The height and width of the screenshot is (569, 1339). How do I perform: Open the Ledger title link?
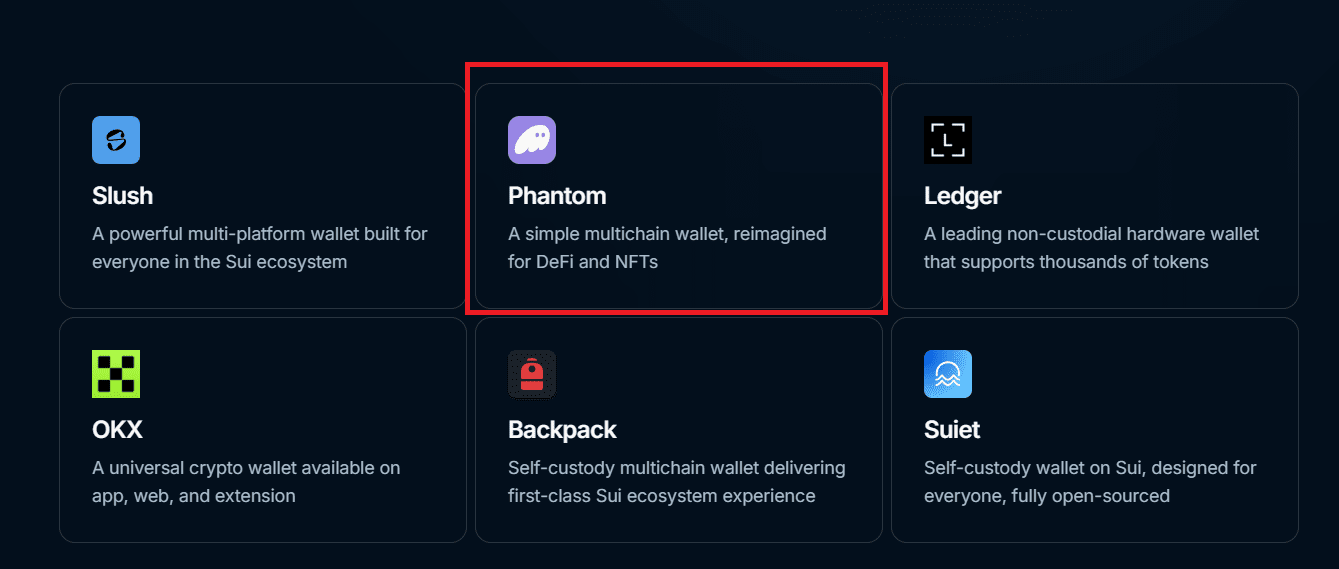(x=962, y=195)
